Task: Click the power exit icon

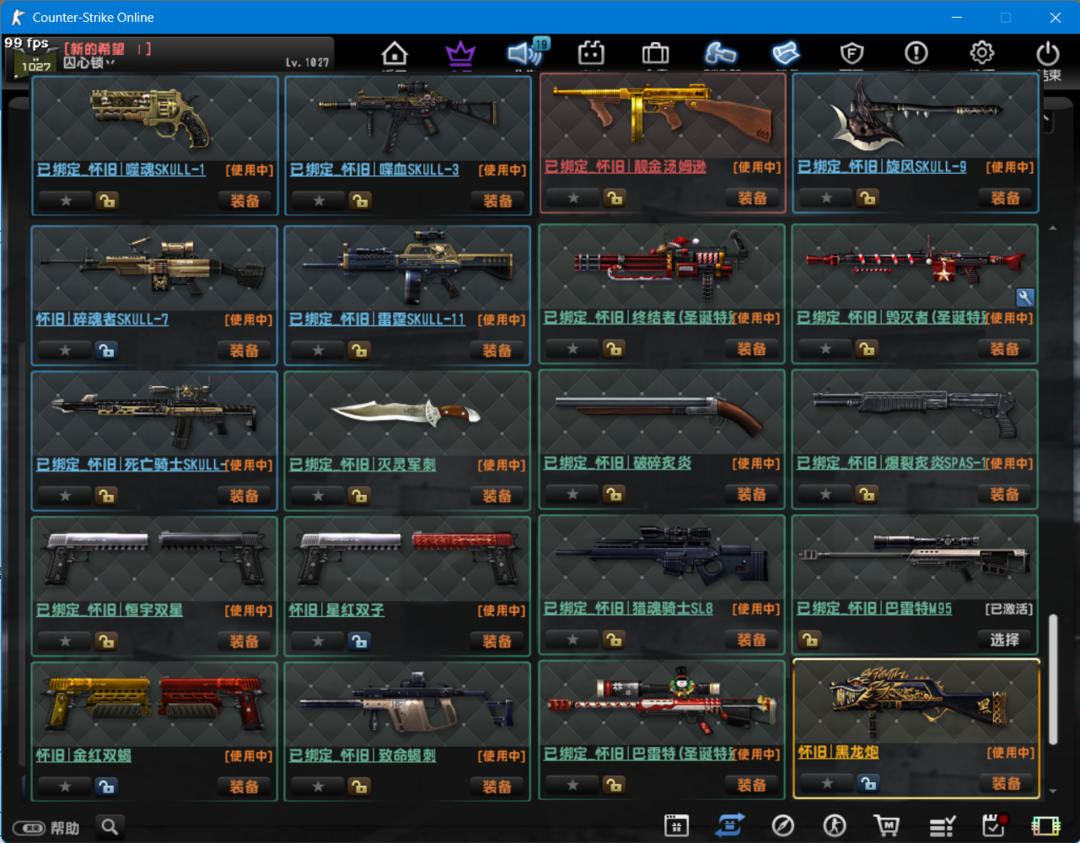Action: pos(1048,53)
